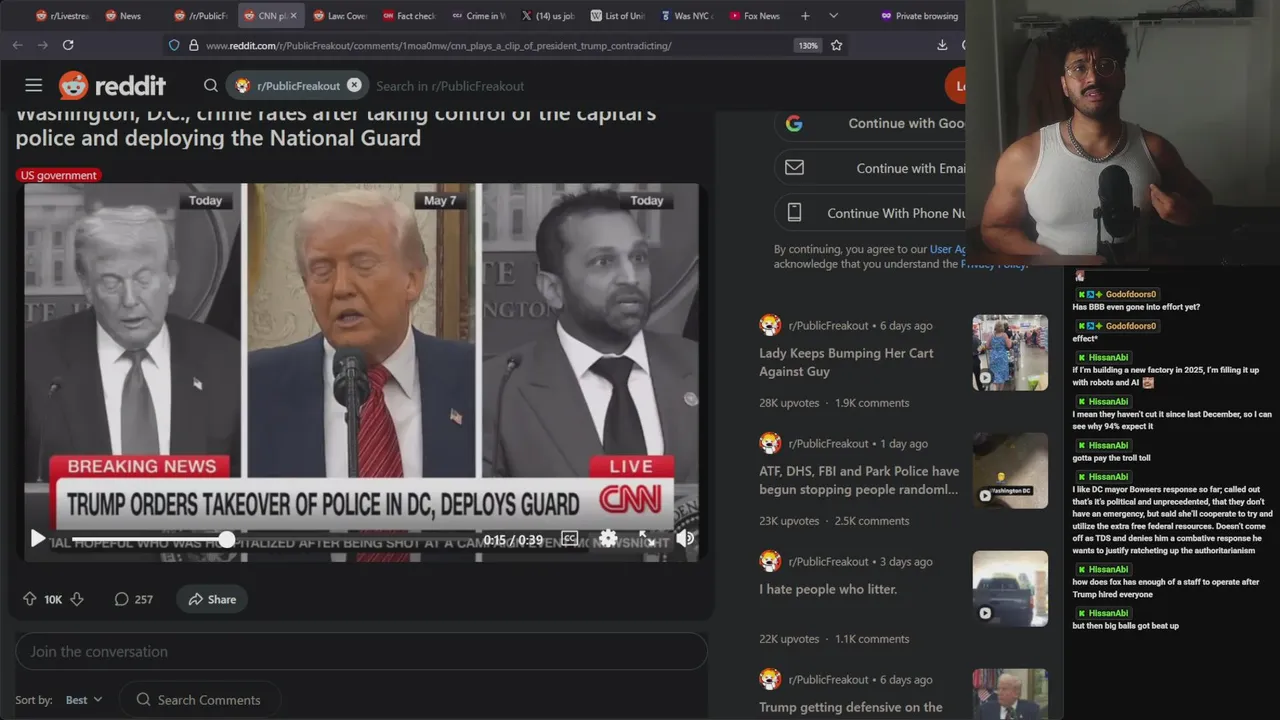Viewport: 1280px width, 720px height.
Task: Expand the list all tabs chevron
Action: 833,16
